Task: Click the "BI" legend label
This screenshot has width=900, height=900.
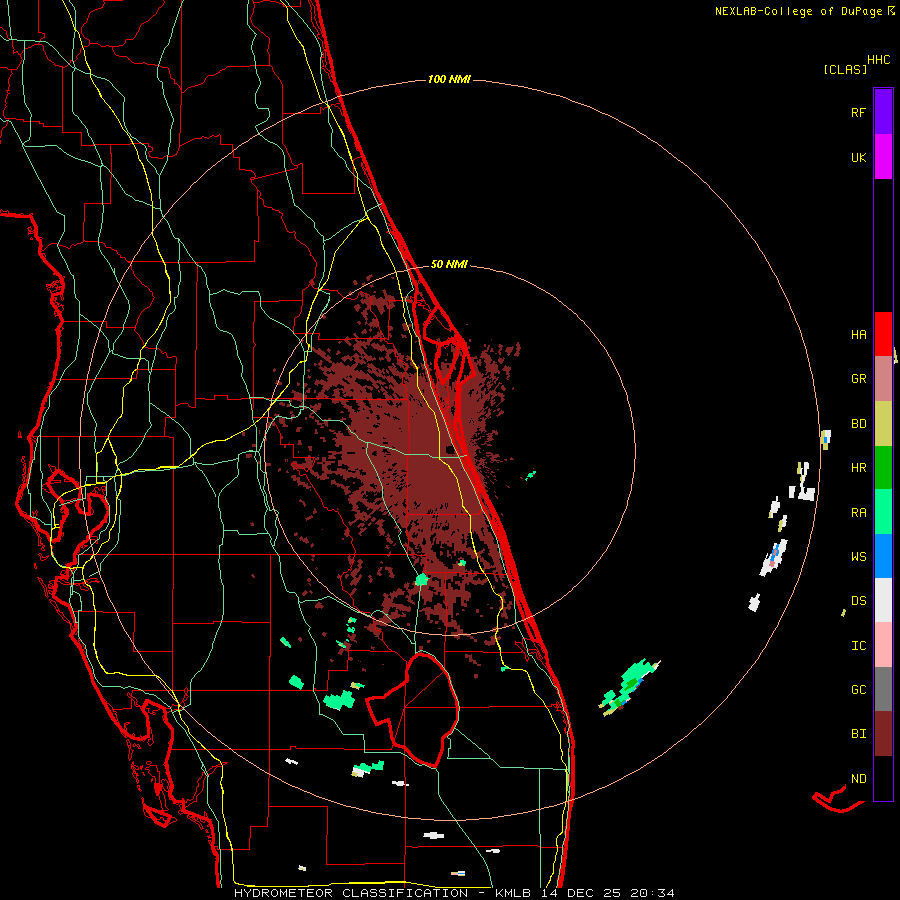Action: (x=858, y=734)
